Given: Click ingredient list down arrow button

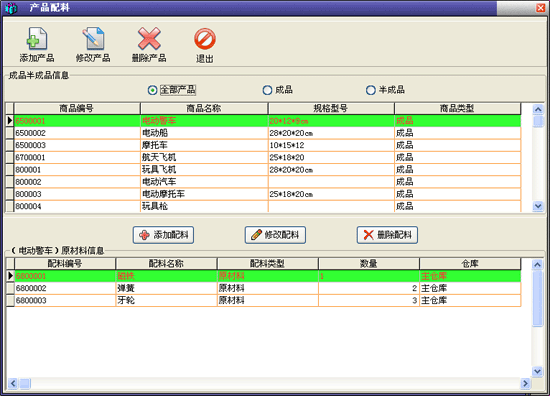Looking at the screenshot, I should click(x=537, y=371).
